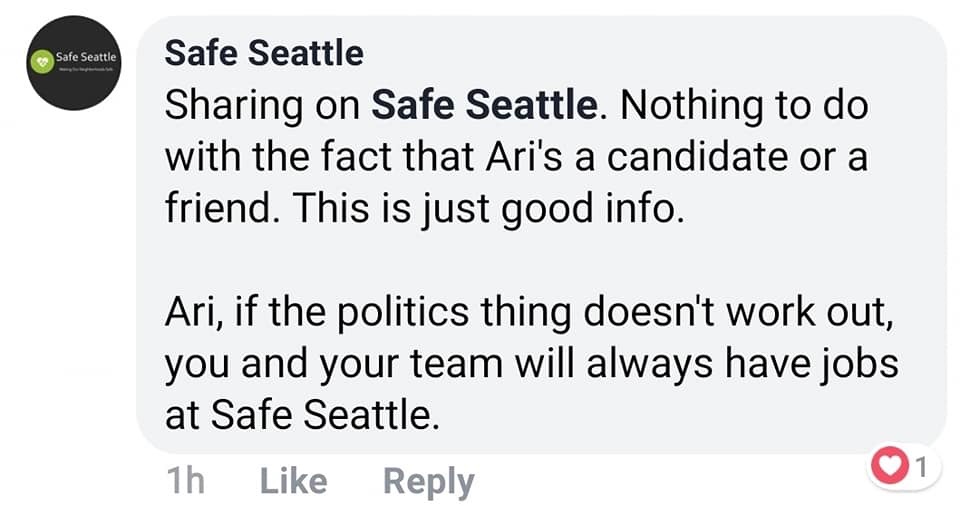The height and width of the screenshot is (506, 960).
Task: Click the green heart logo in avatar
Action: [x=42, y=61]
